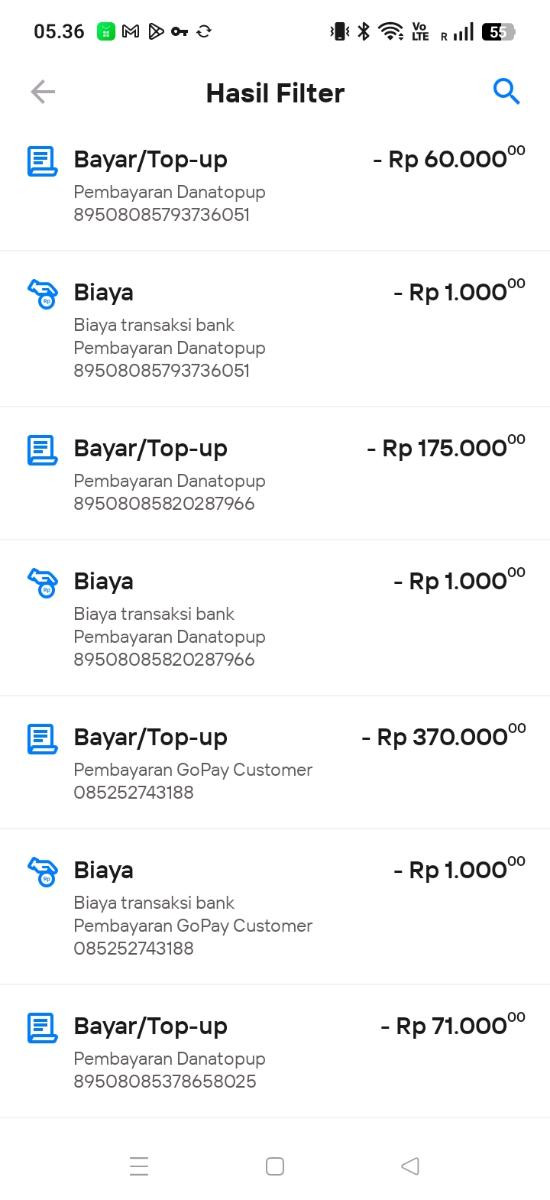The width and height of the screenshot is (550, 1200).
Task: Tap Android home navigation button
Action: coord(275,1166)
